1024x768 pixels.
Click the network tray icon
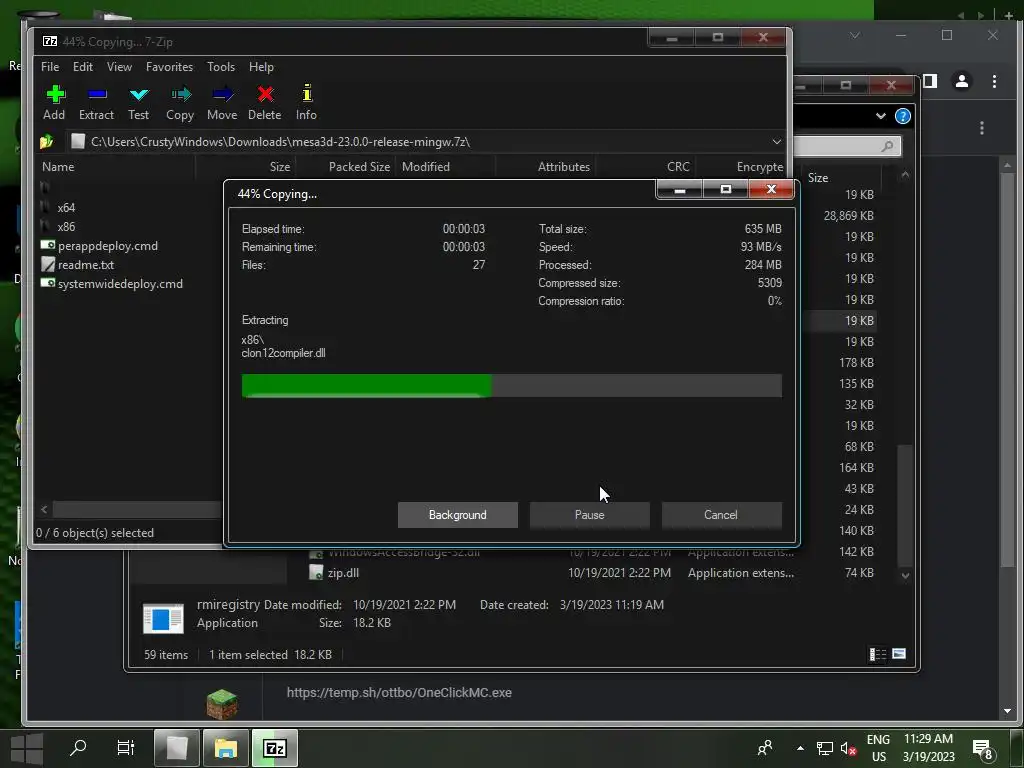click(825, 748)
